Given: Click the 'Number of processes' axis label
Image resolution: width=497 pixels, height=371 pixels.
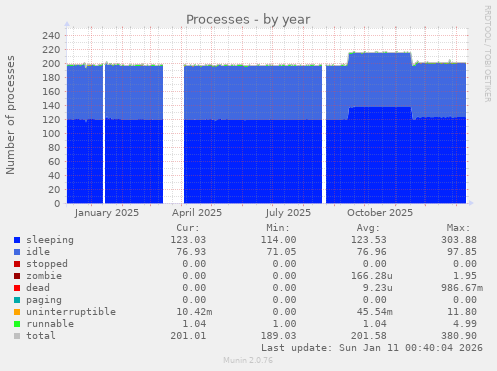Looking at the screenshot, I should click(10, 115).
